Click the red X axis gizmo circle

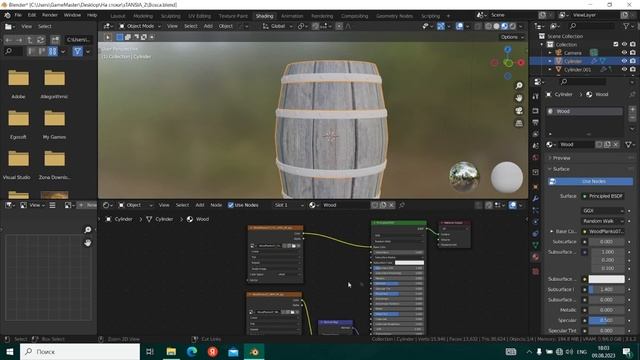tap(521, 62)
